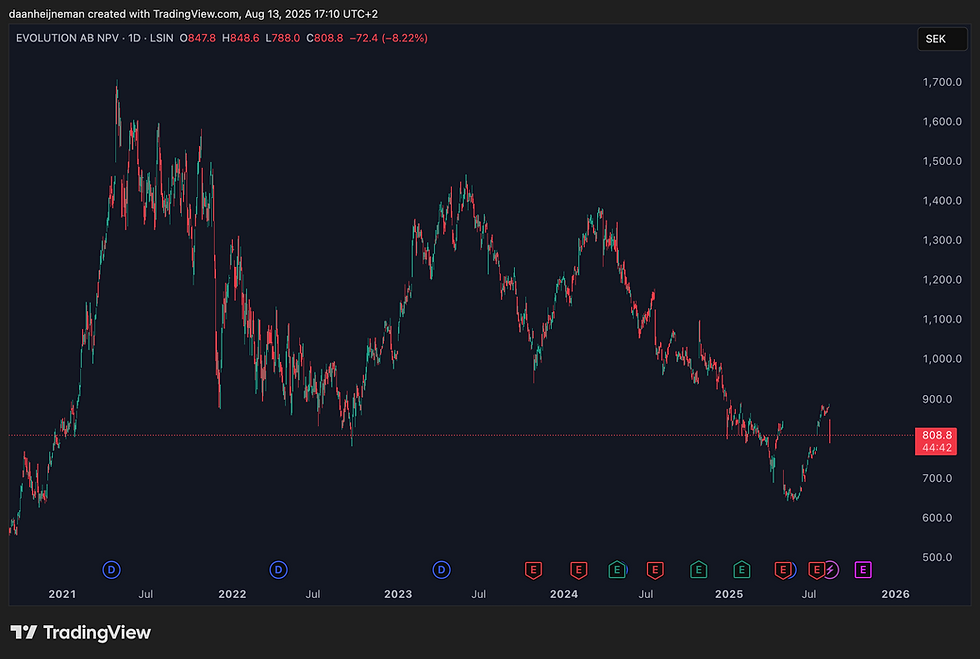
Task: Click the close value C808.8
Action: coord(324,38)
